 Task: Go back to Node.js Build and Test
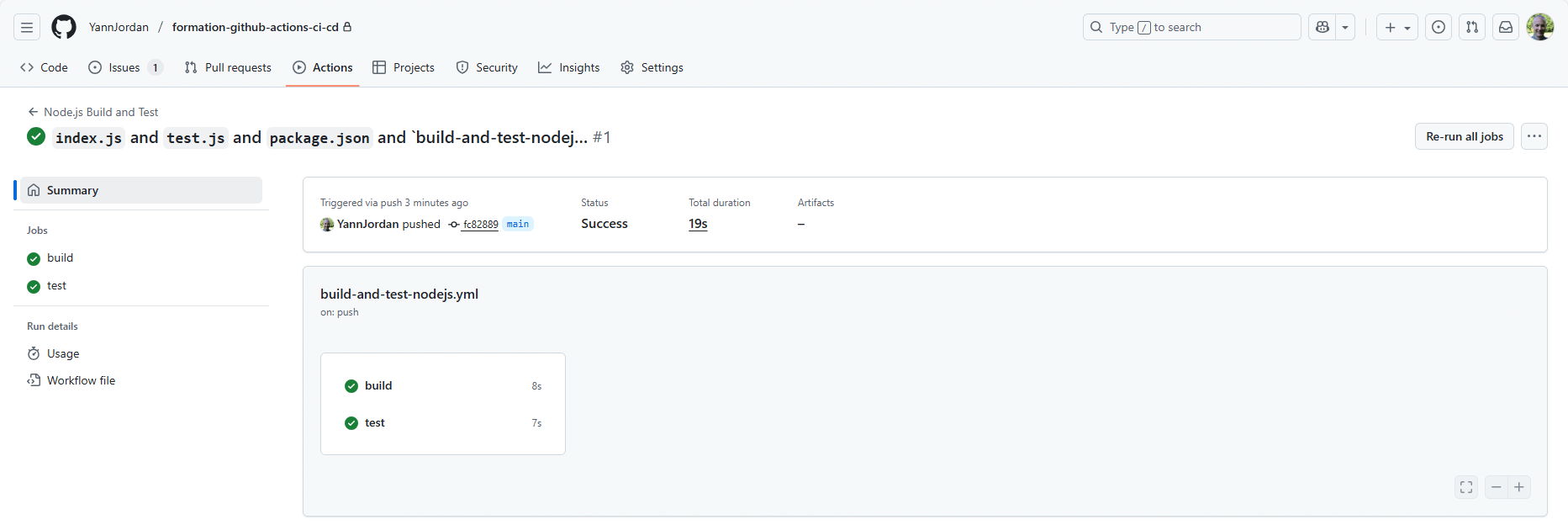[x=92, y=112]
